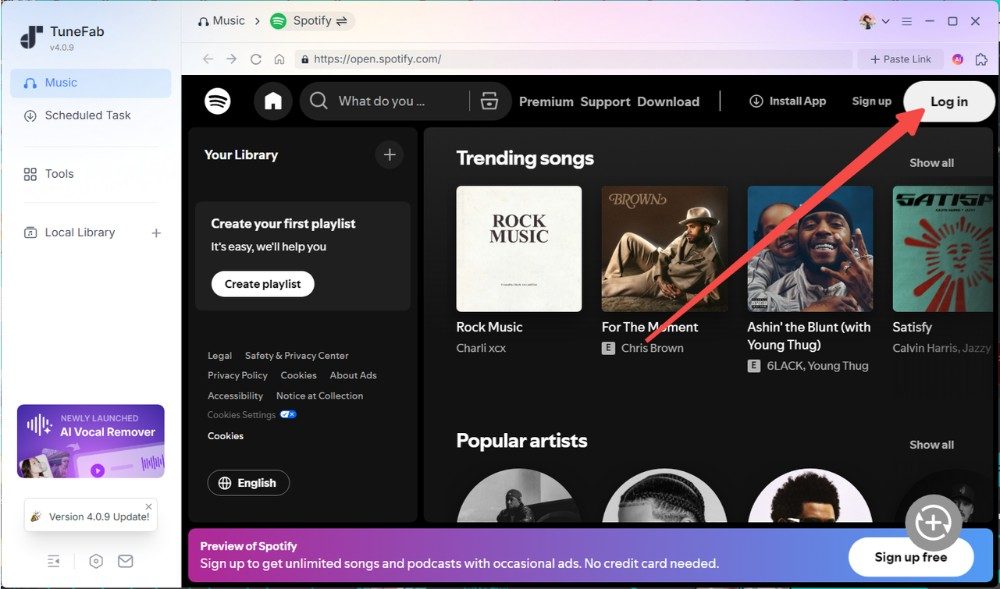Dismiss the Version 4.0.9 Update notice

[149, 506]
